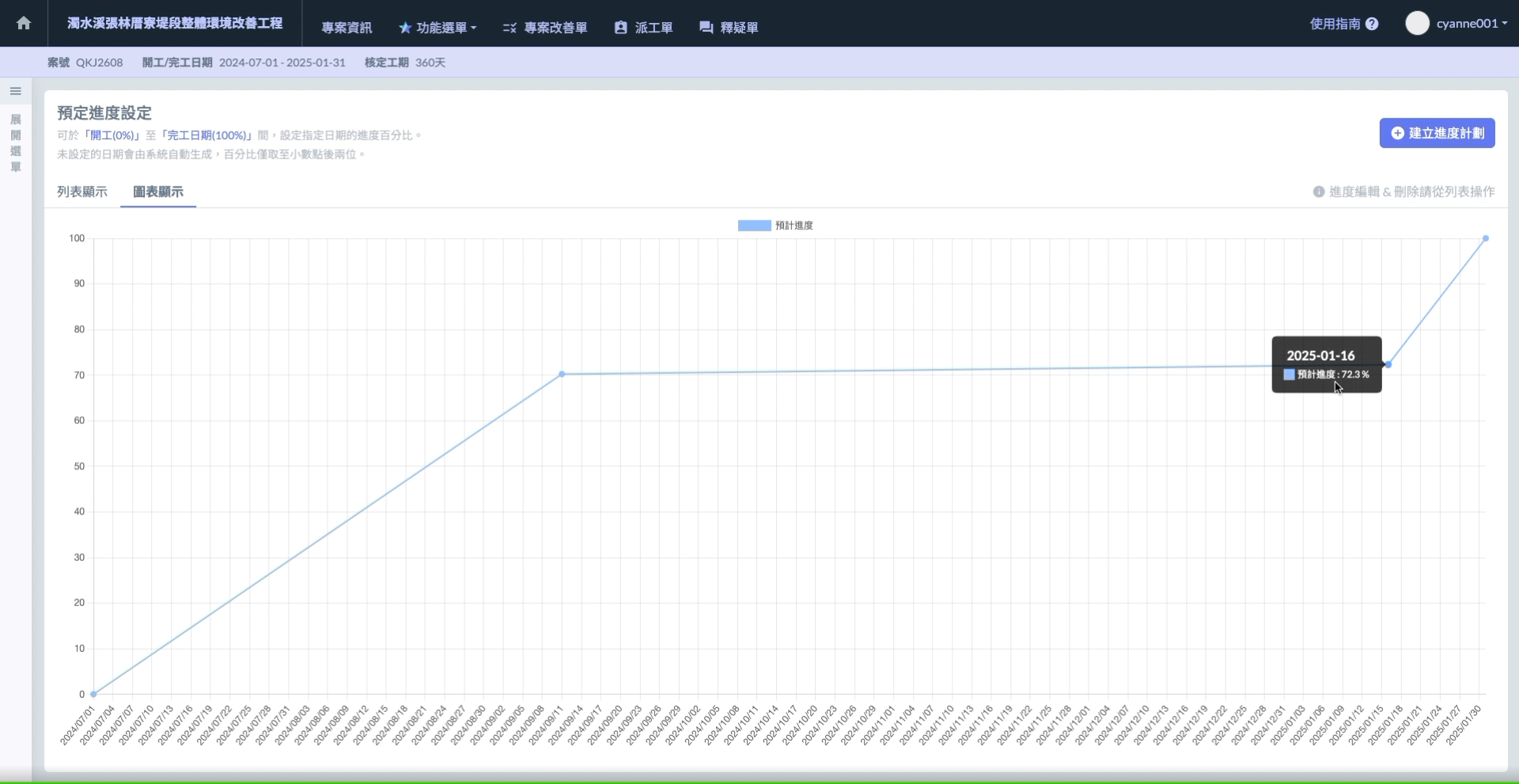Select the 圖表顯示 tab
This screenshot has height=784, width=1519.
click(158, 191)
